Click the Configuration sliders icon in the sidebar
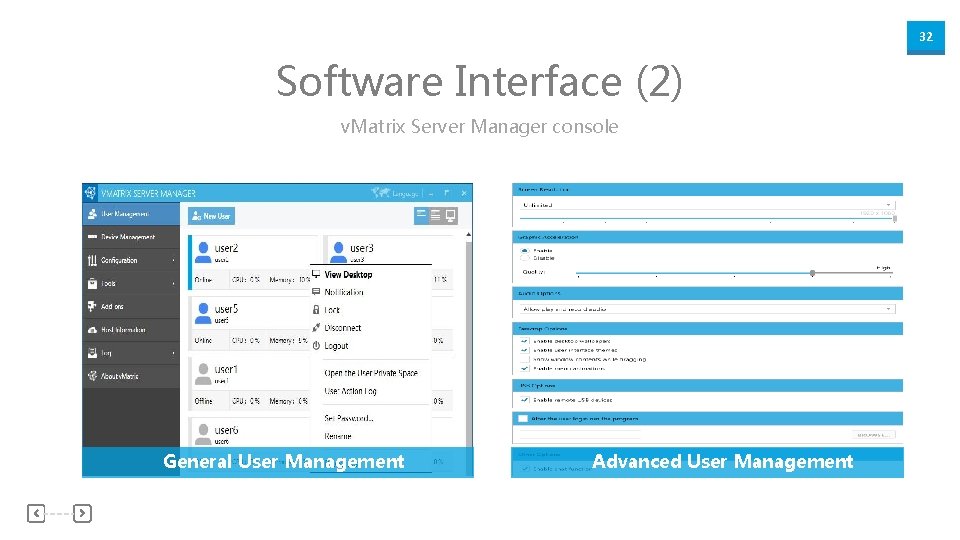This screenshot has height=540, width=960. [x=92, y=260]
